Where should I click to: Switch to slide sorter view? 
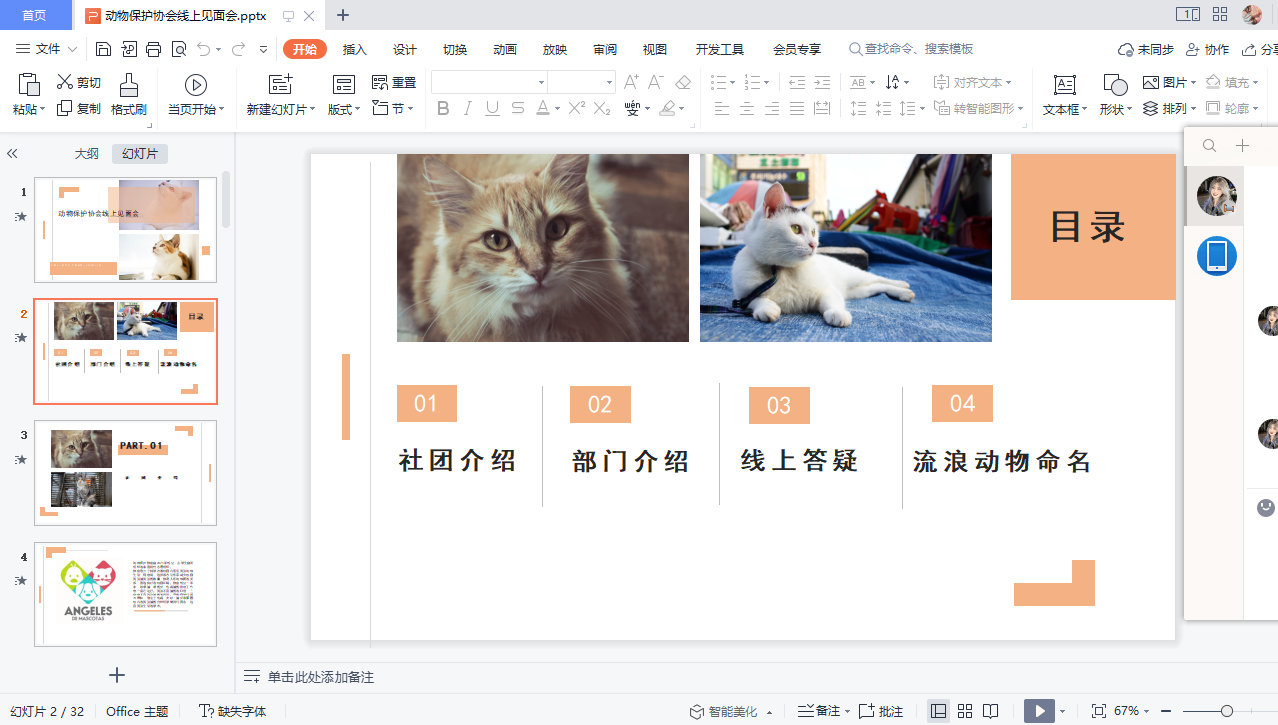[x=965, y=711]
